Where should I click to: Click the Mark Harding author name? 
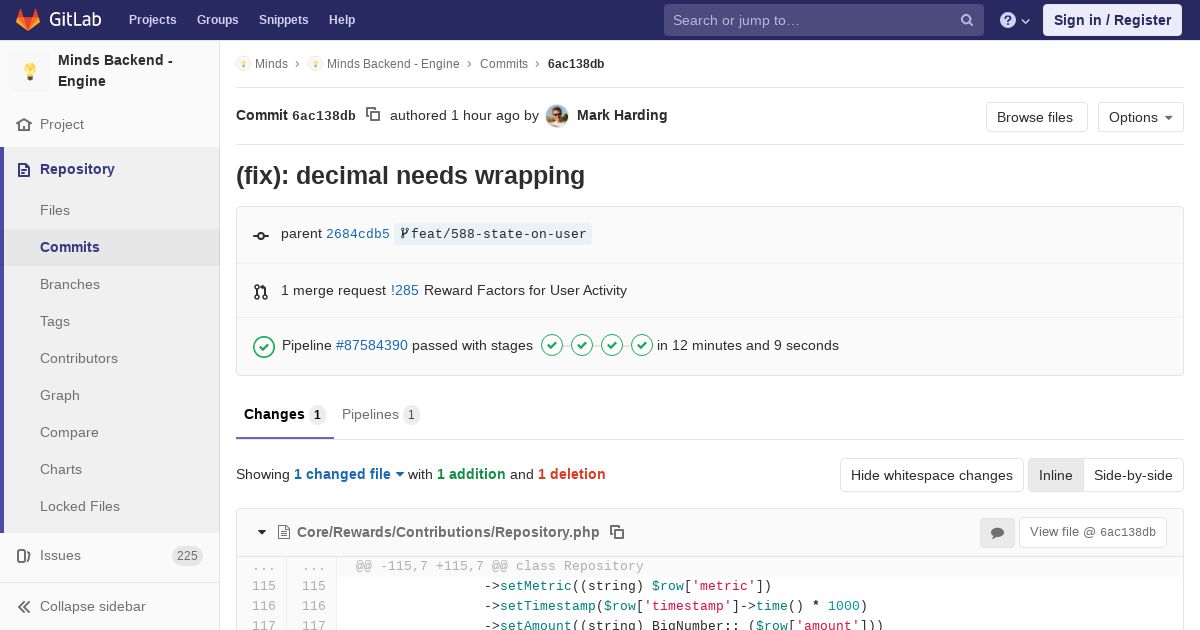point(622,115)
